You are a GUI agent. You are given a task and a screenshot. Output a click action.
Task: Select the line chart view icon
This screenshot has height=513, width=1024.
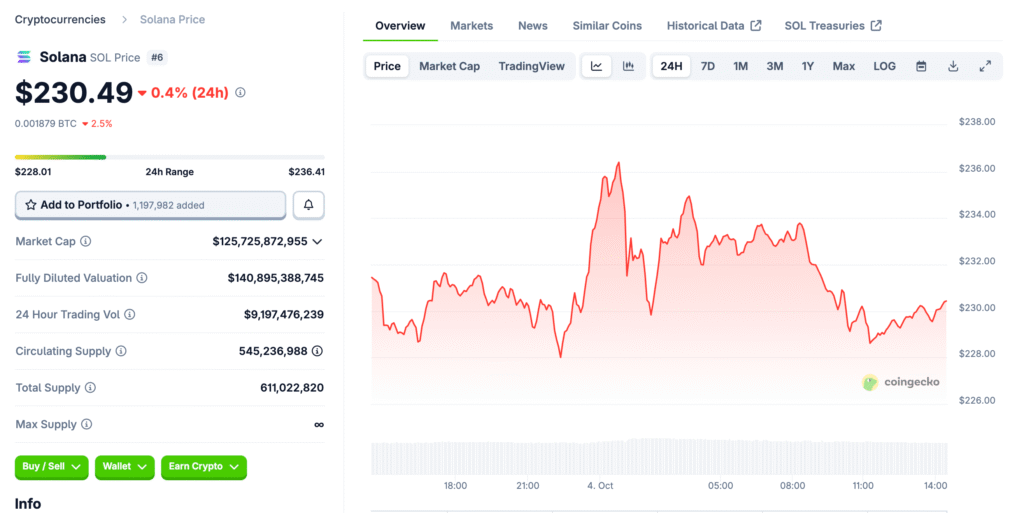[x=597, y=66]
